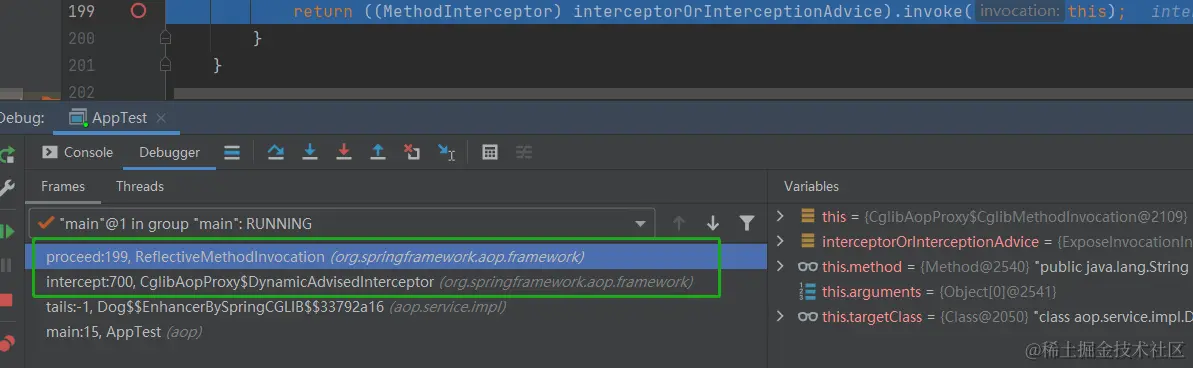Toggle the frames filter funnel icon
1193x368 pixels.
point(747,224)
